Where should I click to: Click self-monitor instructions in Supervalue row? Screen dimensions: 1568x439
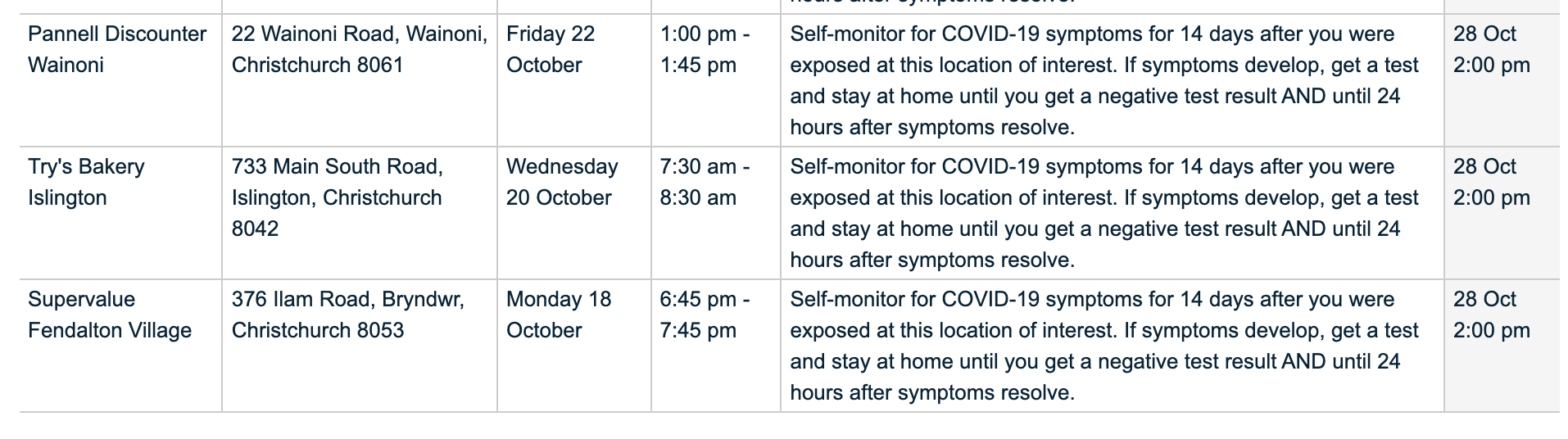click(x=1104, y=346)
